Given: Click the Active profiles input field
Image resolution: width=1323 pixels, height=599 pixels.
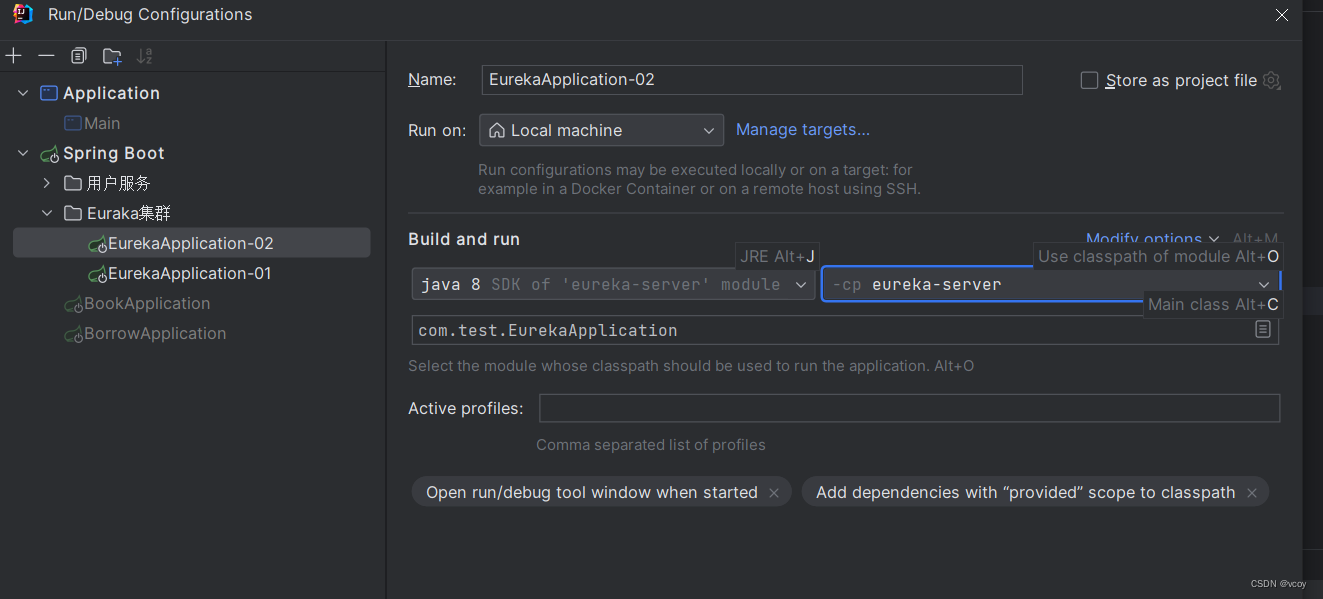Looking at the screenshot, I should [x=910, y=408].
